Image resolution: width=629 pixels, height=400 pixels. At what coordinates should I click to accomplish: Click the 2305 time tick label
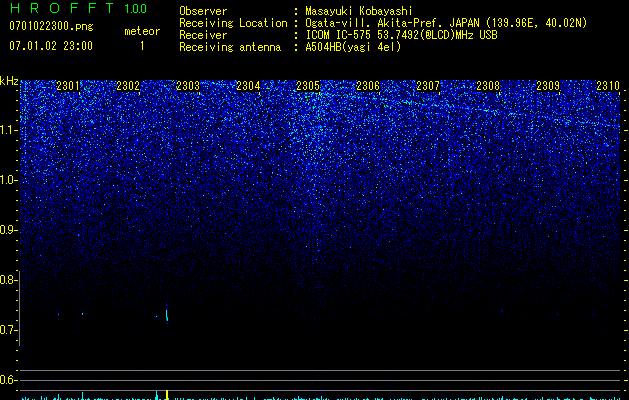[x=308, y=86]
